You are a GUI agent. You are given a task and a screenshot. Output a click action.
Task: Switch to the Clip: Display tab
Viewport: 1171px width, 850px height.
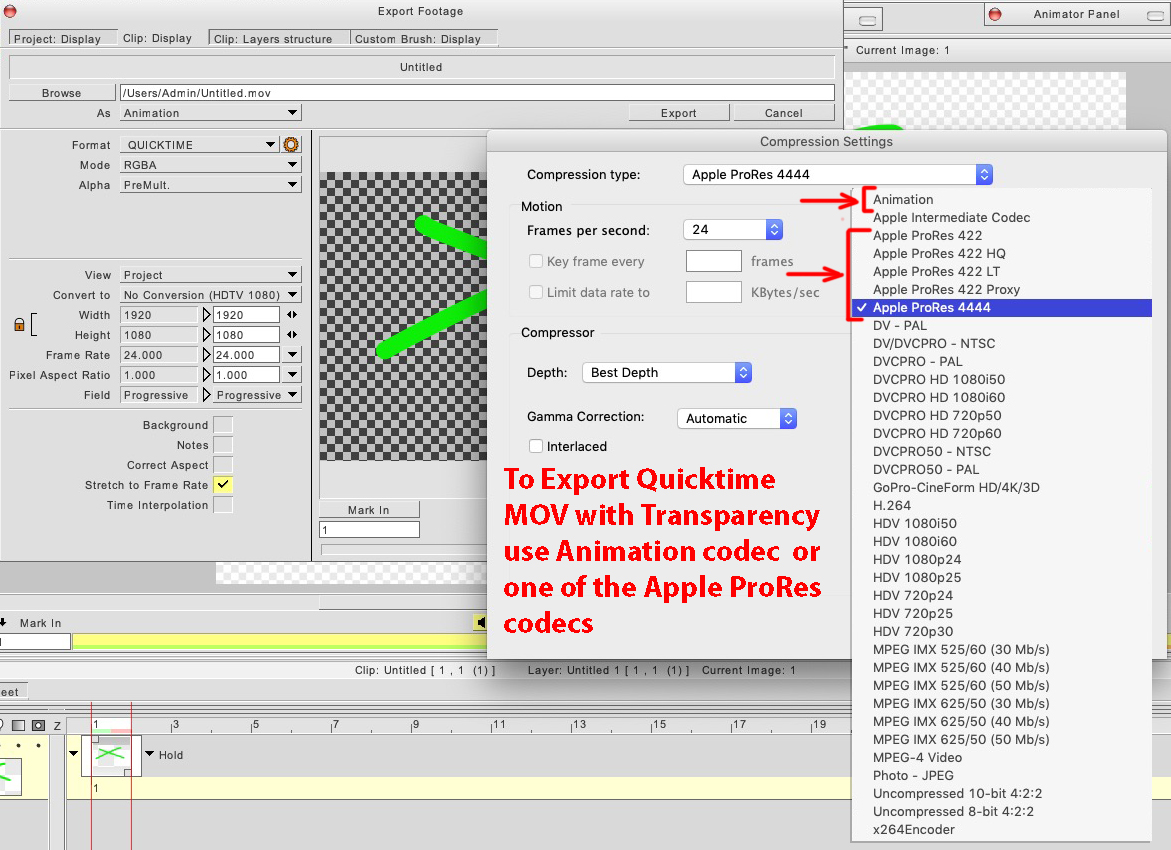tap(157, 38)
